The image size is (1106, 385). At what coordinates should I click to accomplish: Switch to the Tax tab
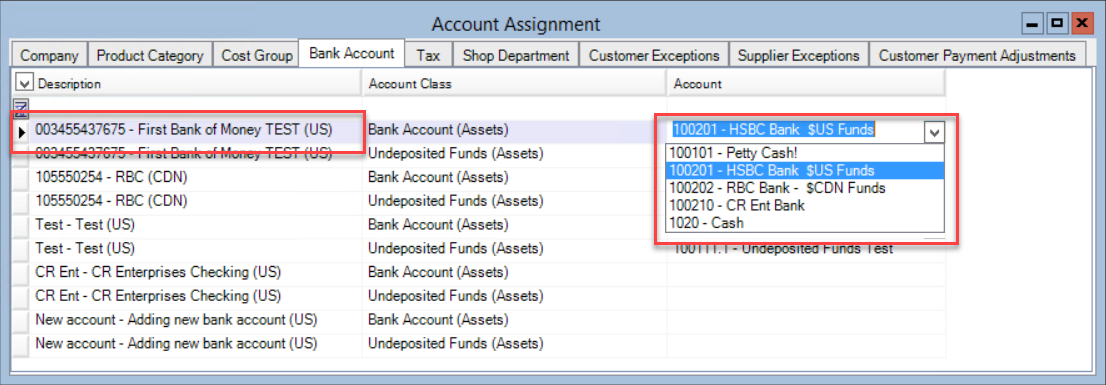[x=428, y=55]
